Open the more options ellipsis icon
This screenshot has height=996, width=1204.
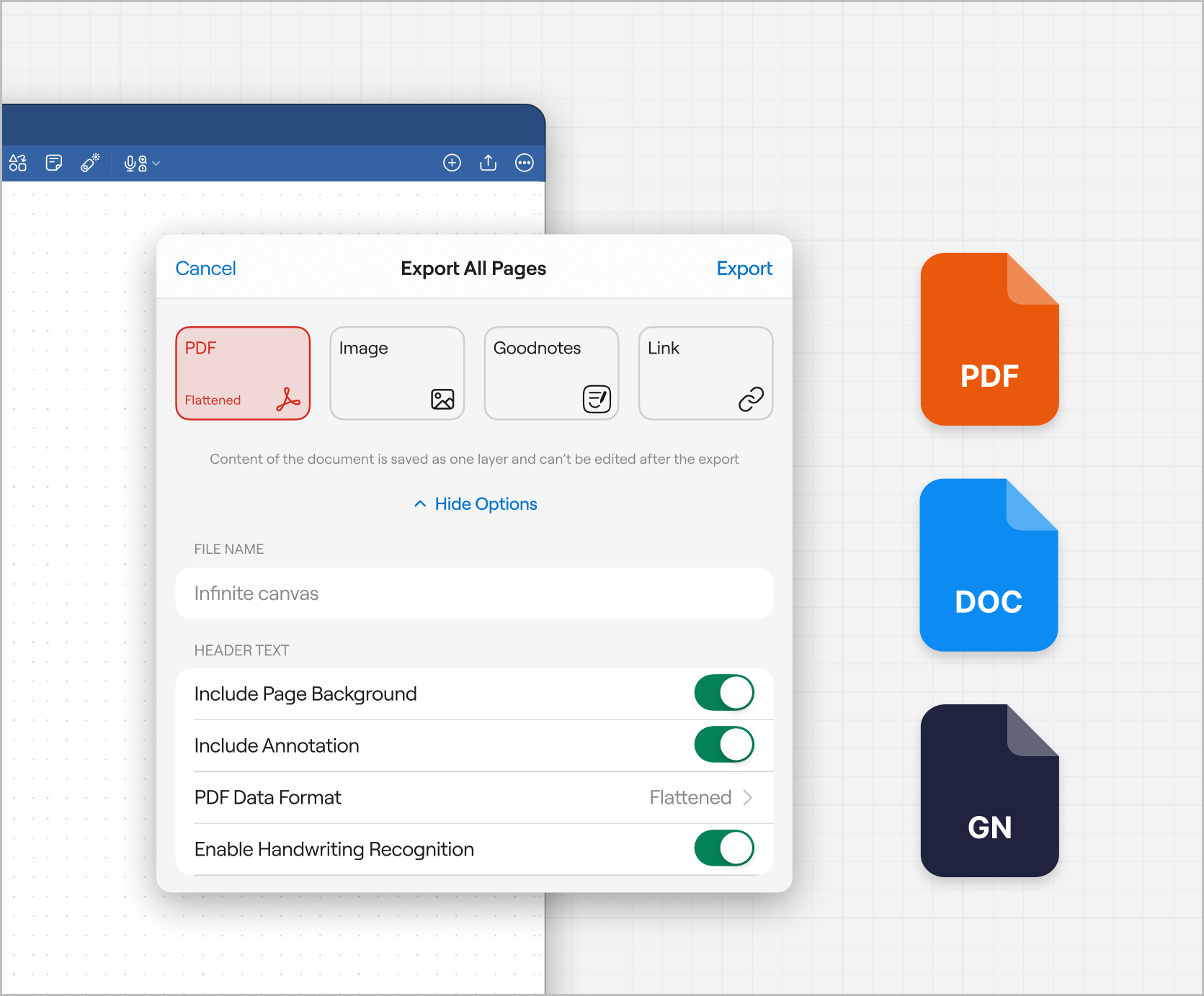click(525, 163)
